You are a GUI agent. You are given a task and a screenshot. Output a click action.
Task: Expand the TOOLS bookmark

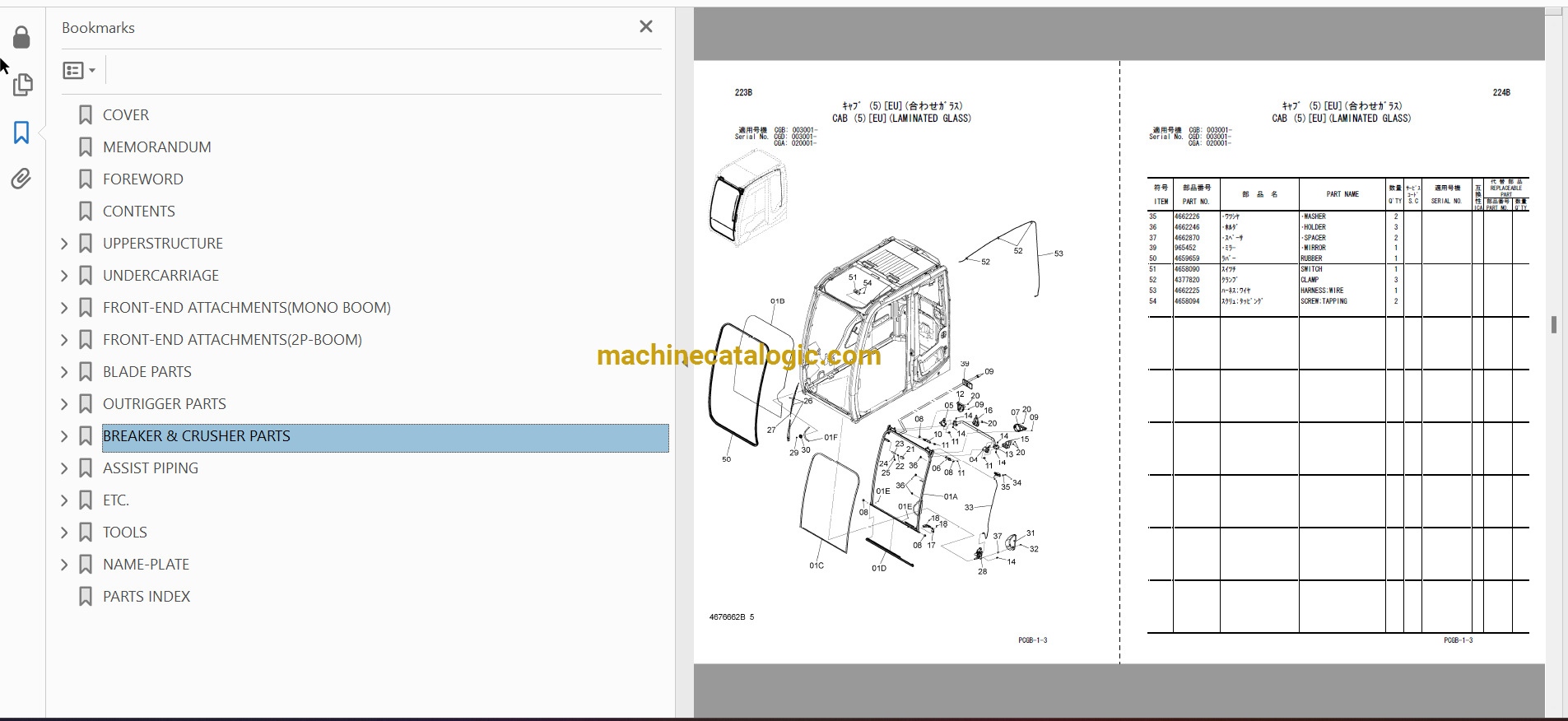point(64,533)
